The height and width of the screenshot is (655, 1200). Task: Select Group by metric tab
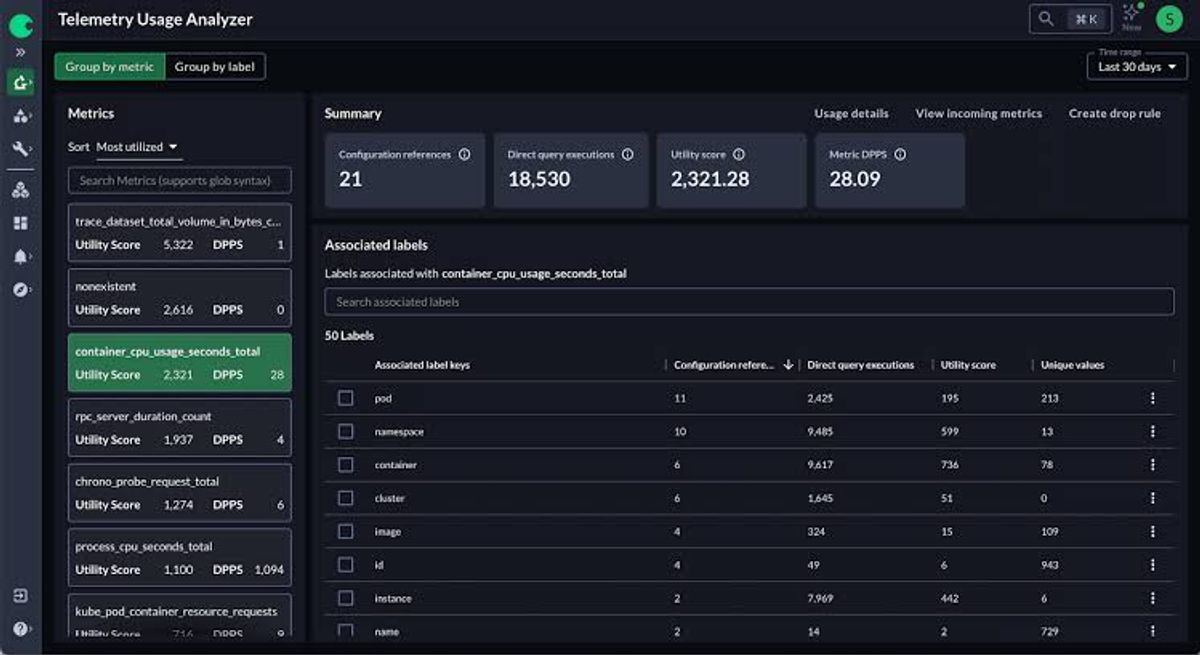tap(110, 67)
